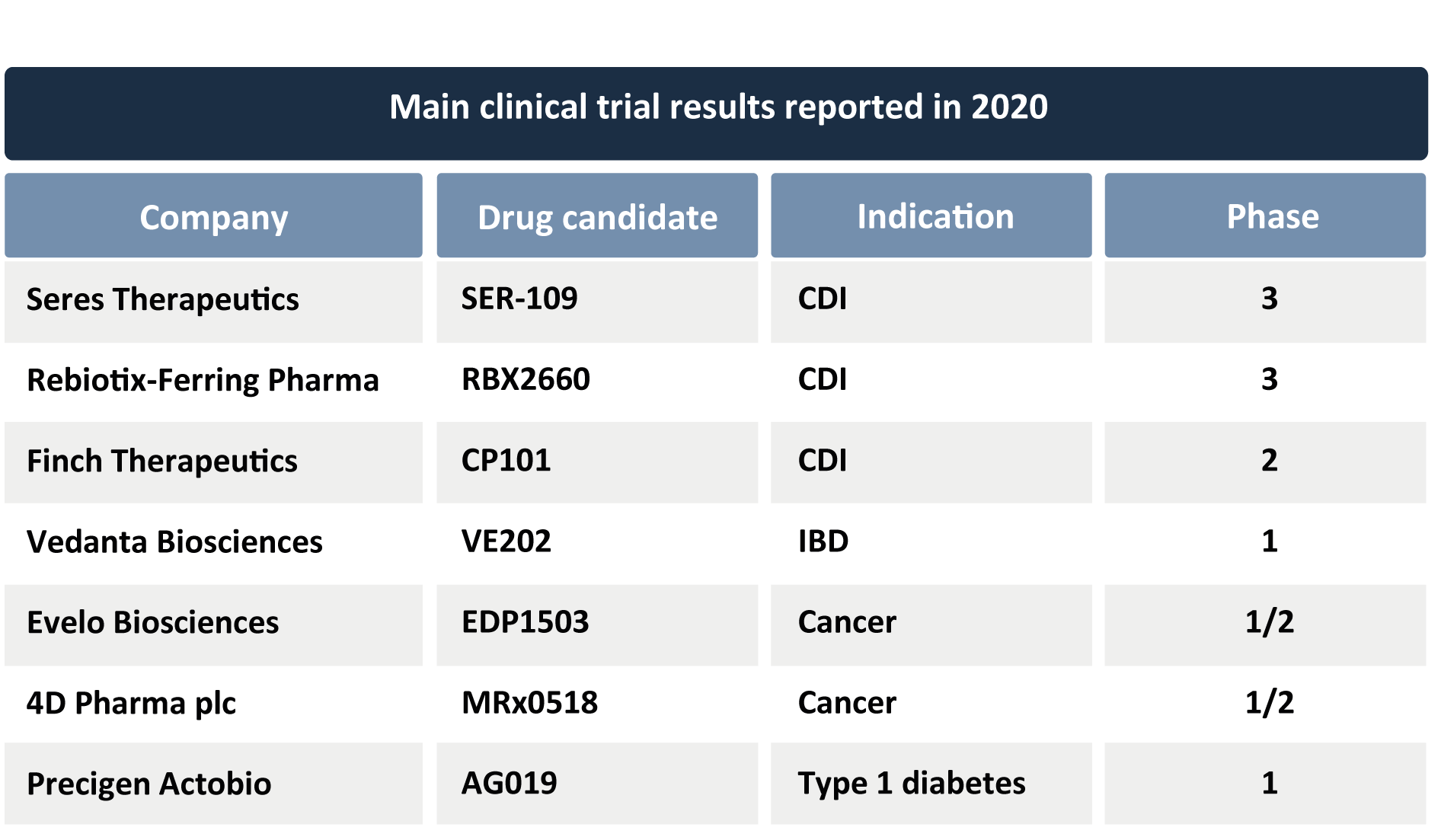Click the SER-109 drug candidate cell
This screenshot has width=1441, height=840.
pos(519,299)
